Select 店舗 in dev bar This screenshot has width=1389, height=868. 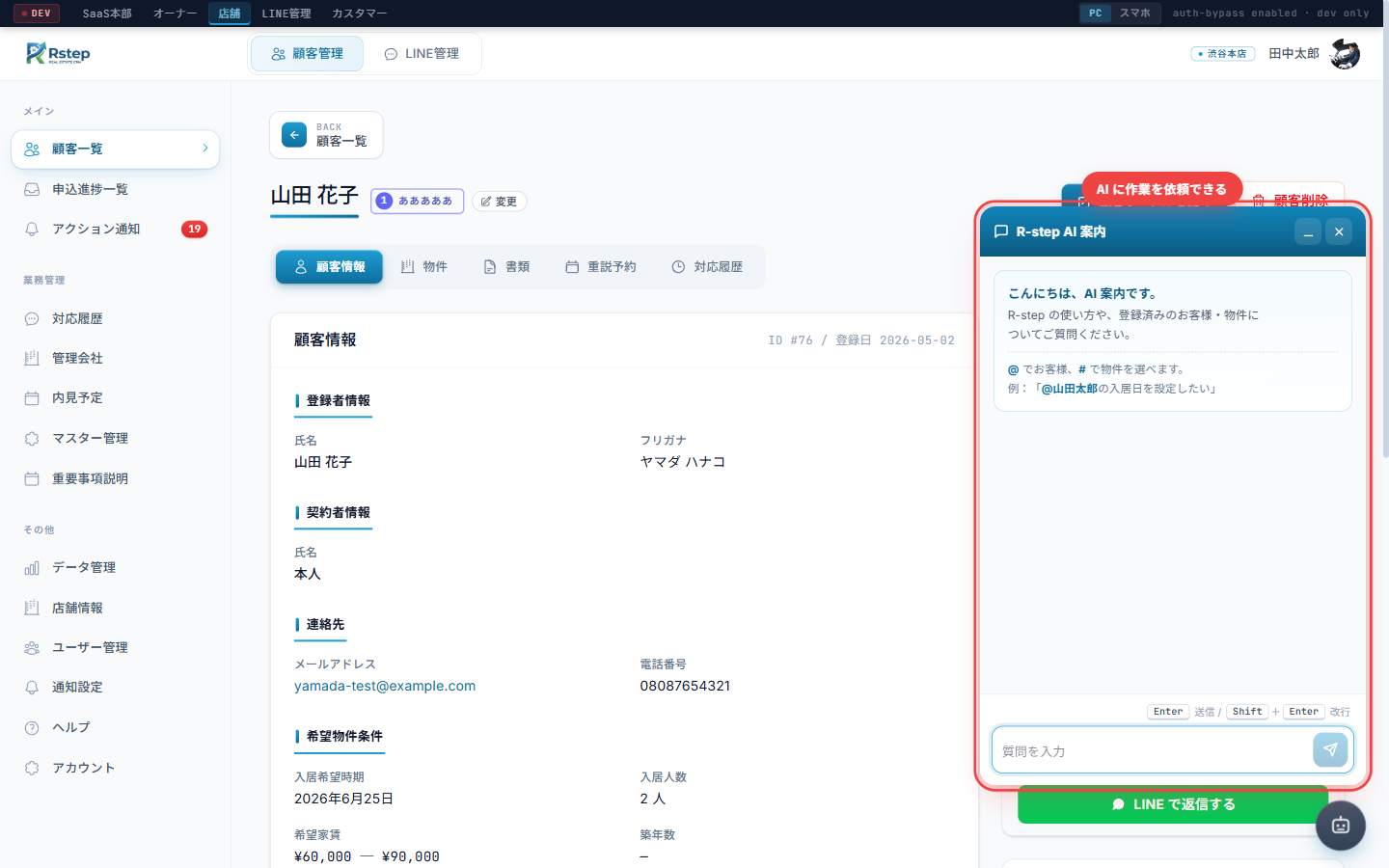click(230, 14)
